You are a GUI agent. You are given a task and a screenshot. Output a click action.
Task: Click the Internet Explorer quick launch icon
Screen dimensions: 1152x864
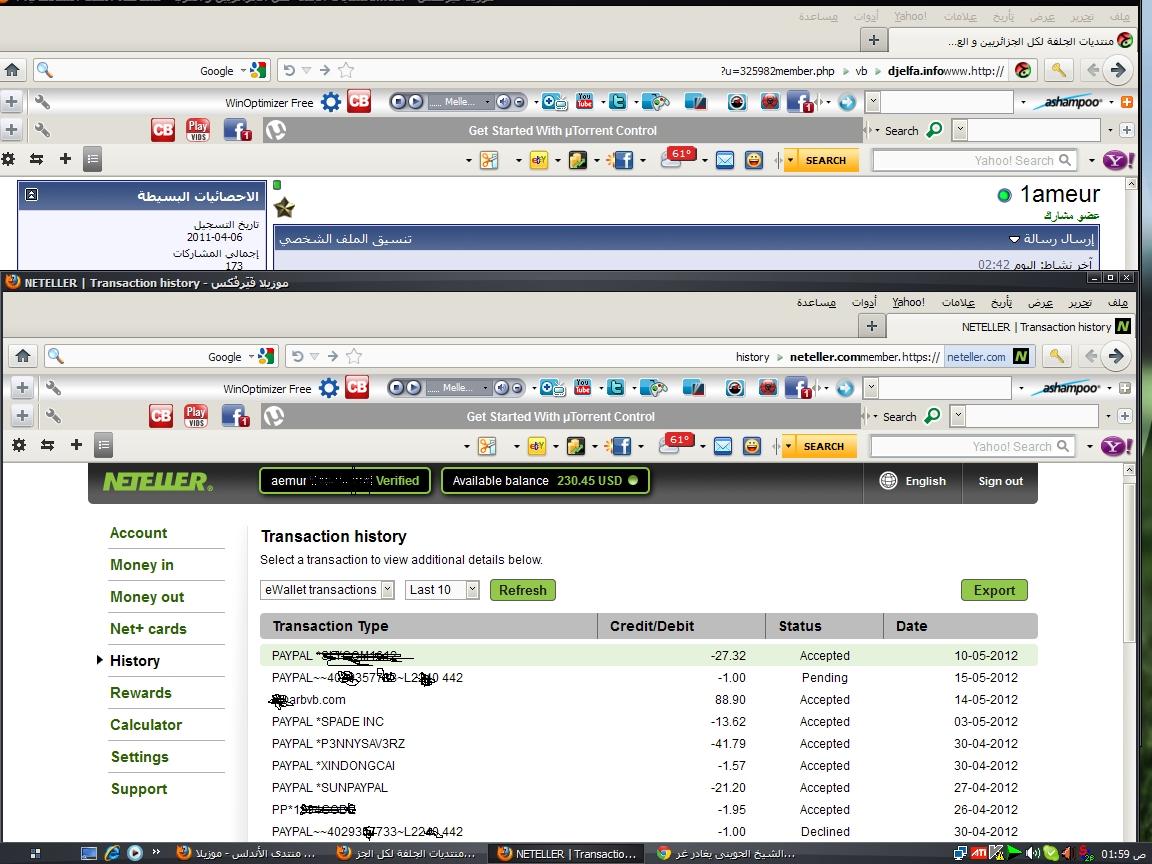click(112, 853)
